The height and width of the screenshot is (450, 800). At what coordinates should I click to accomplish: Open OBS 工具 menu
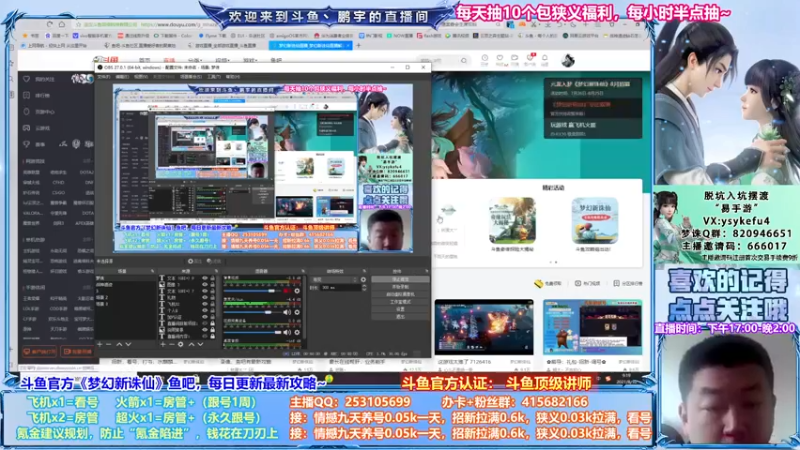click(214, 77)
